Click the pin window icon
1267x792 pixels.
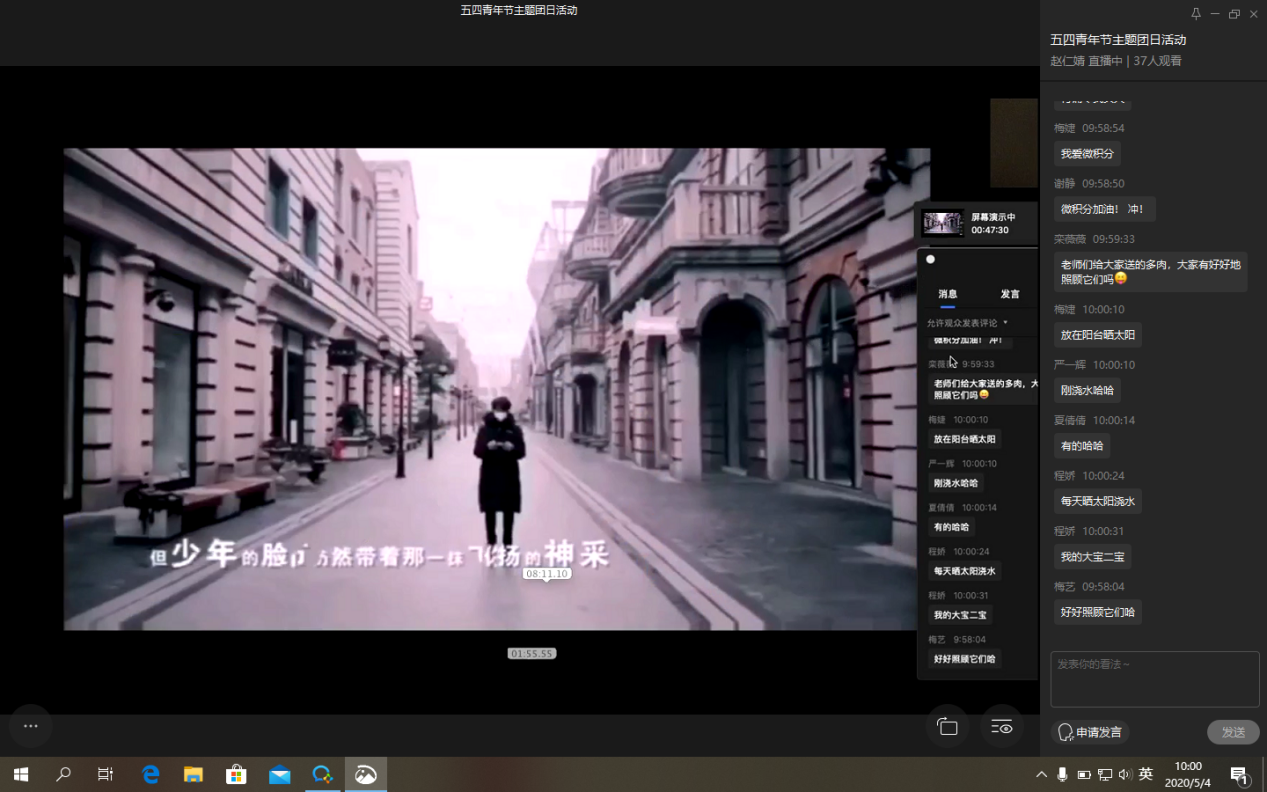tap(1195, 14)
